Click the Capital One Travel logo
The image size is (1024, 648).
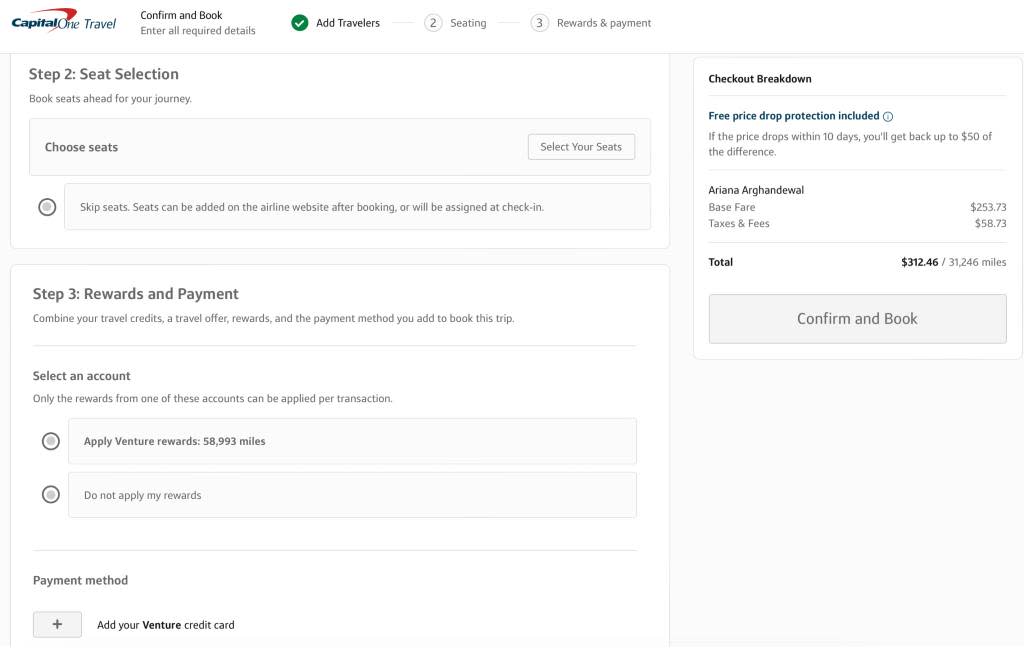64,23
